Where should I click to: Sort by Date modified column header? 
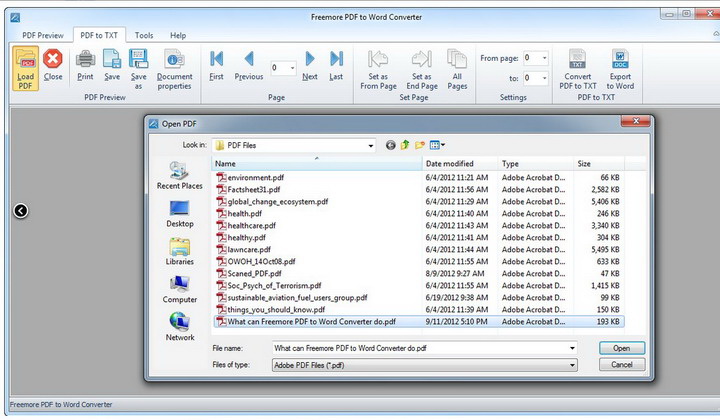[460, 164]
